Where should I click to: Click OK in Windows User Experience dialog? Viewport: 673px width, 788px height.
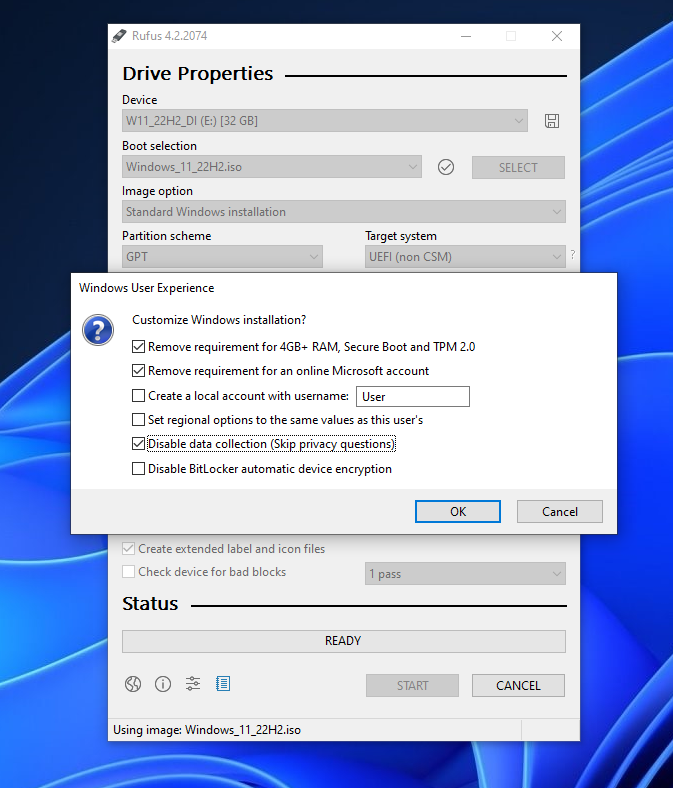coord(458,512)
